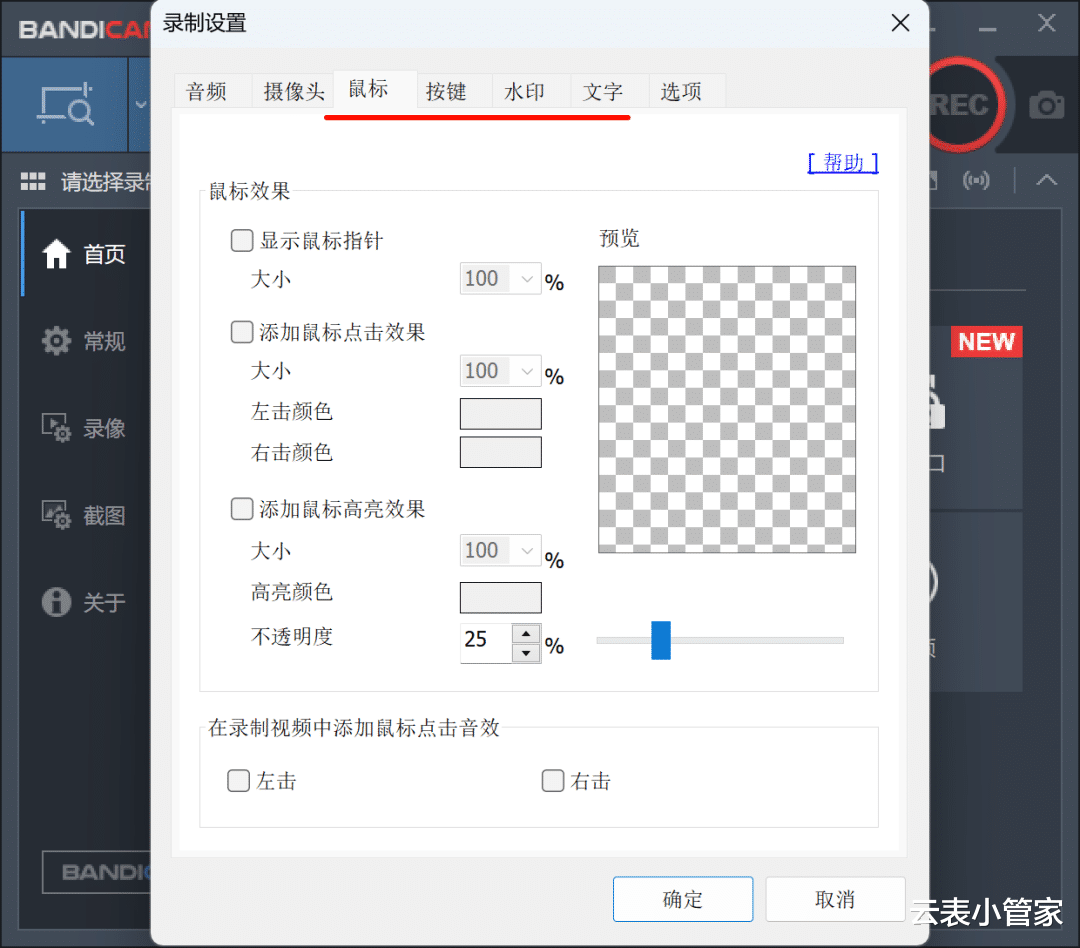Viewport: 1080px width, 948px height.
Task: Minimize the Bandicam main window
Action: pyautogui.click(x=988, y=30)
